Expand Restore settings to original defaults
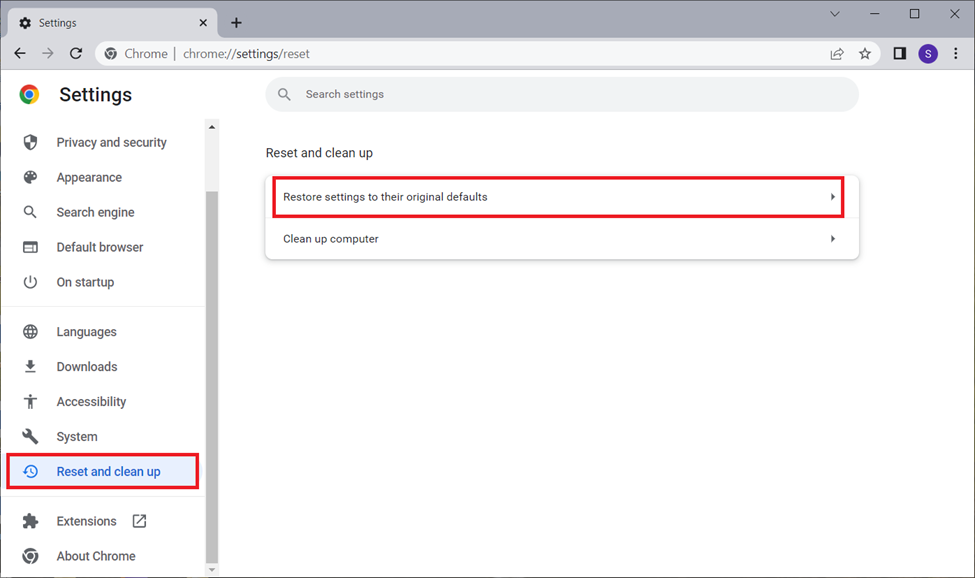The image size is (975, 578). pyautogui.click(x=558, y=197)
